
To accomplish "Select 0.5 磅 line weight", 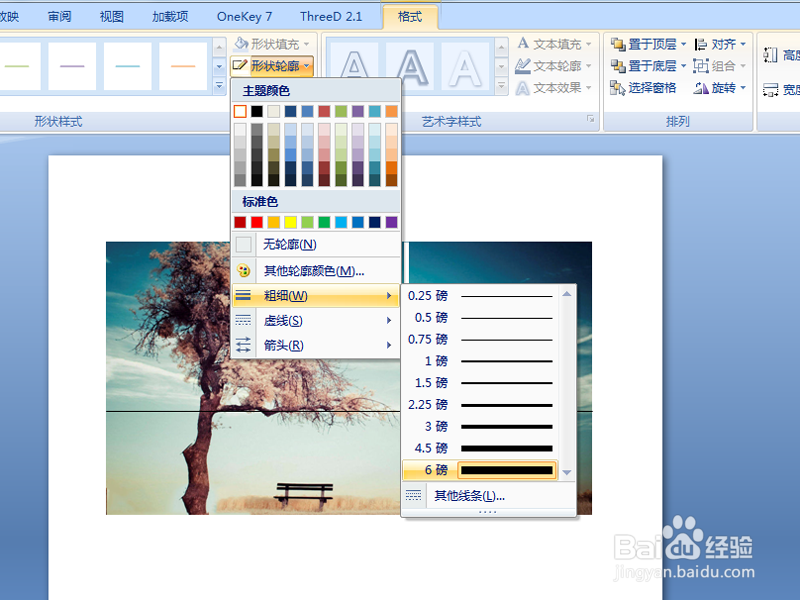I will click(x=481, y=318).
